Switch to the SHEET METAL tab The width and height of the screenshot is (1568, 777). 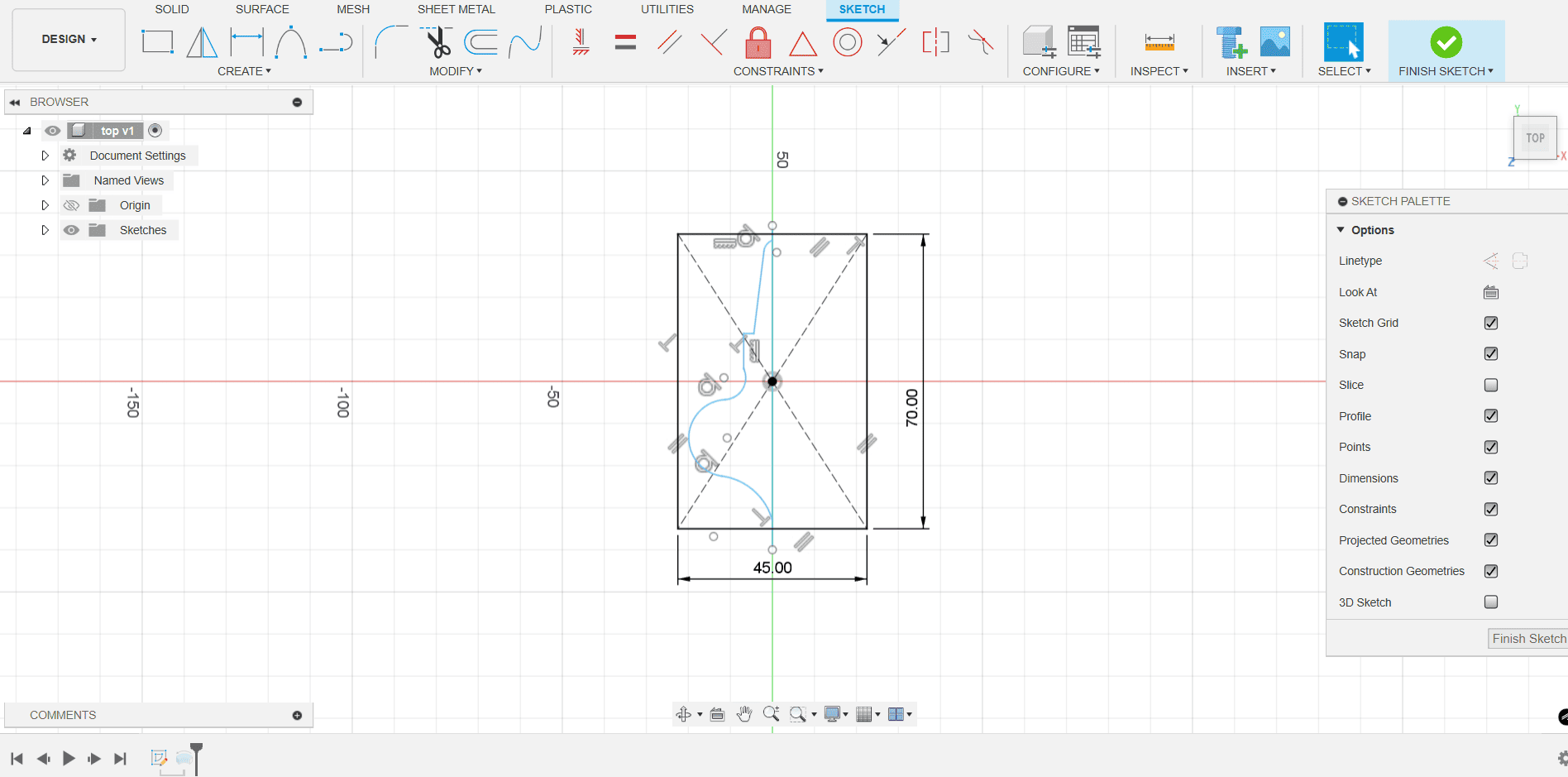coord(457,9)
